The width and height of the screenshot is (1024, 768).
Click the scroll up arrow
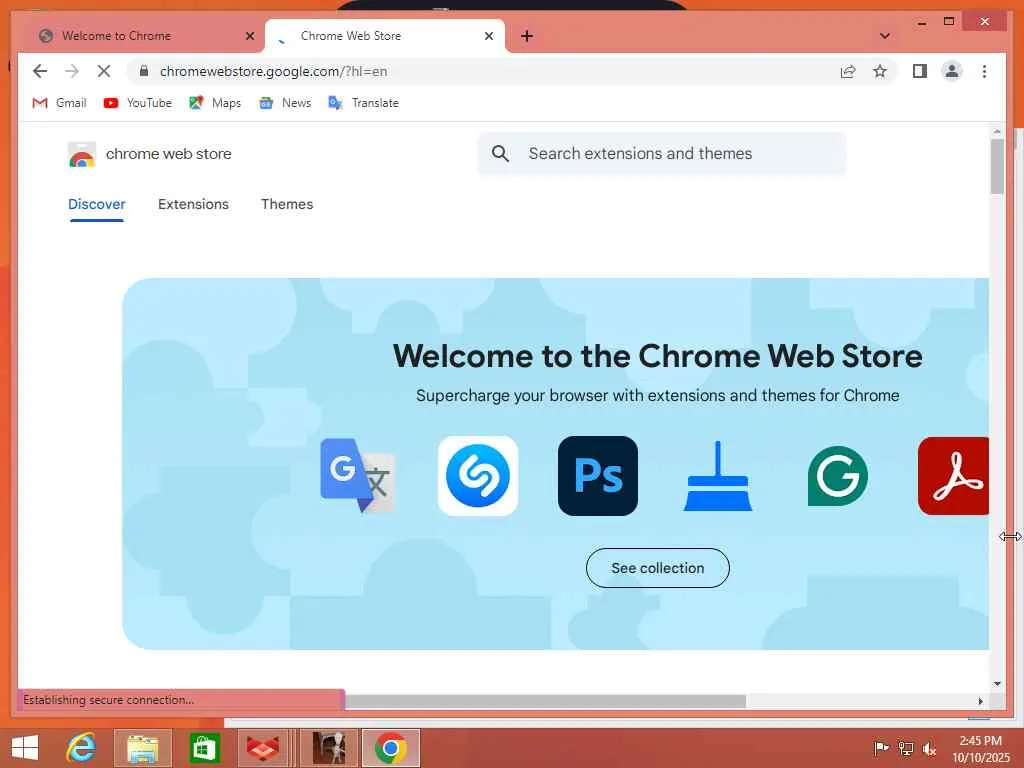tap(997, 131)
